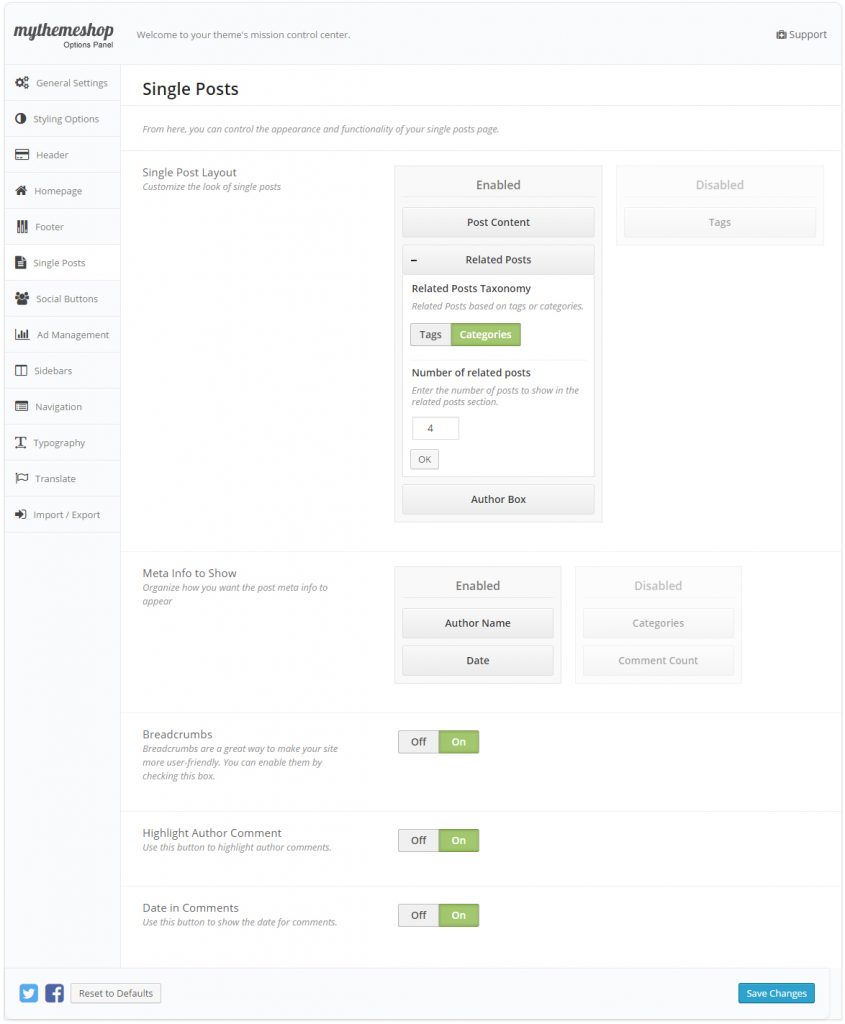
Task: Click the Homepage house icon
Action: coord(22,191)
